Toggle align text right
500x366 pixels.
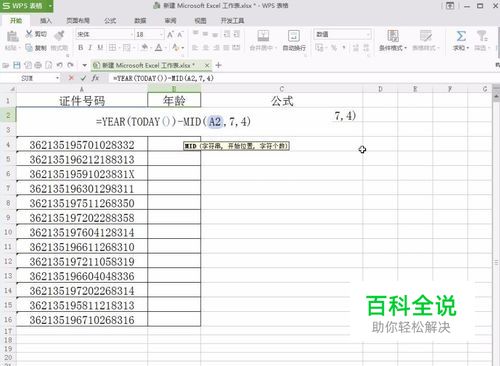(216, 48)
